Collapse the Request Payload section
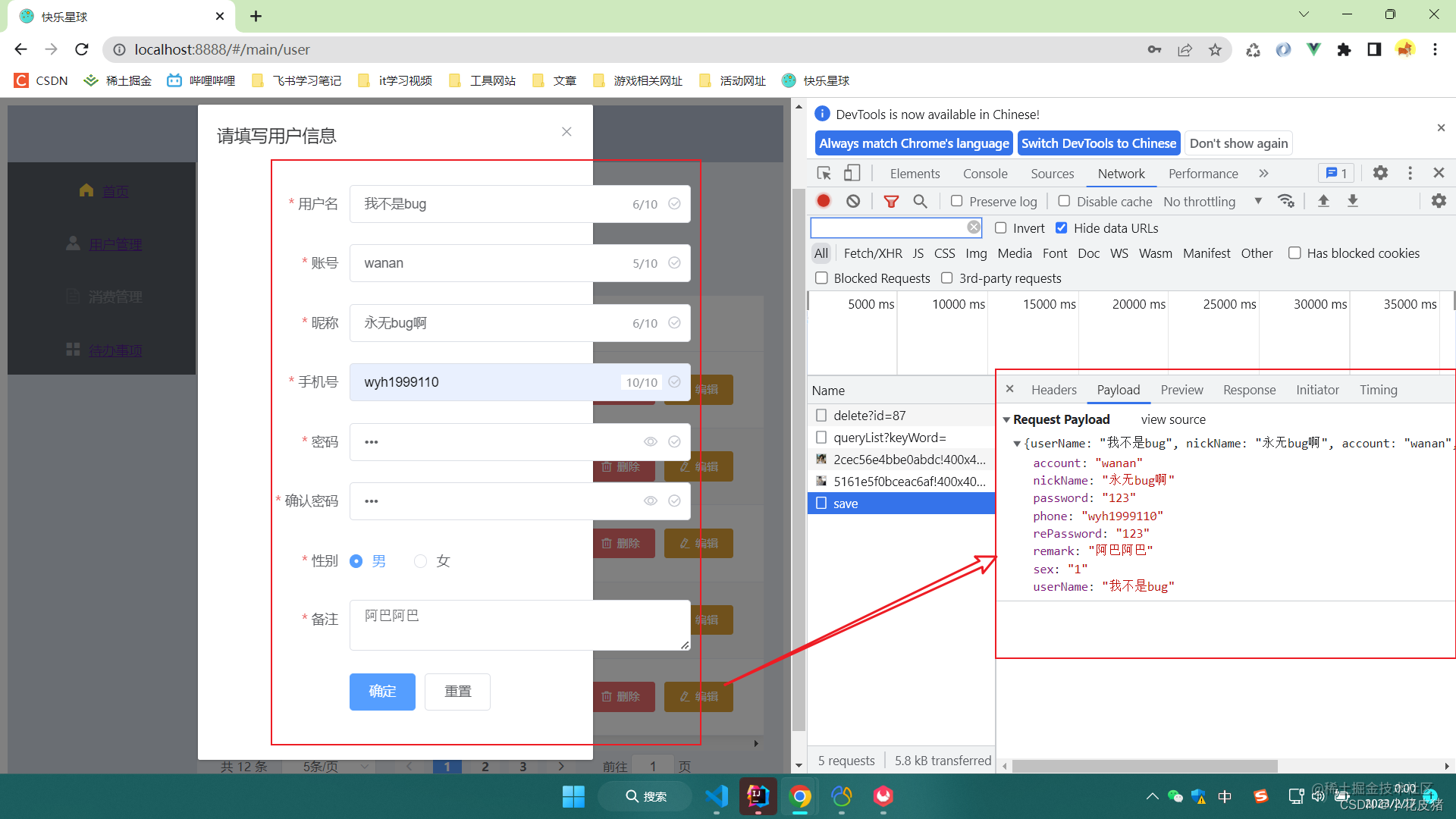The image size is (1456, 819). [x=1007, y=419]
